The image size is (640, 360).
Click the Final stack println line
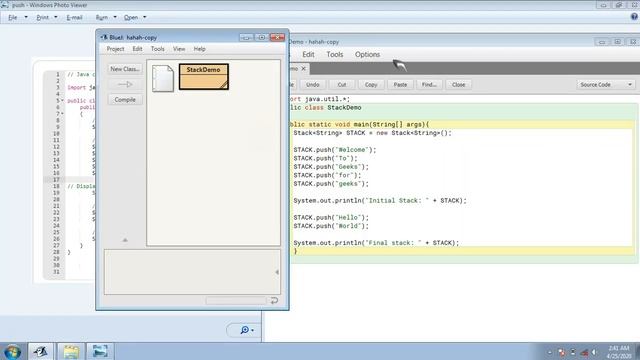click(x=376, y=243)
